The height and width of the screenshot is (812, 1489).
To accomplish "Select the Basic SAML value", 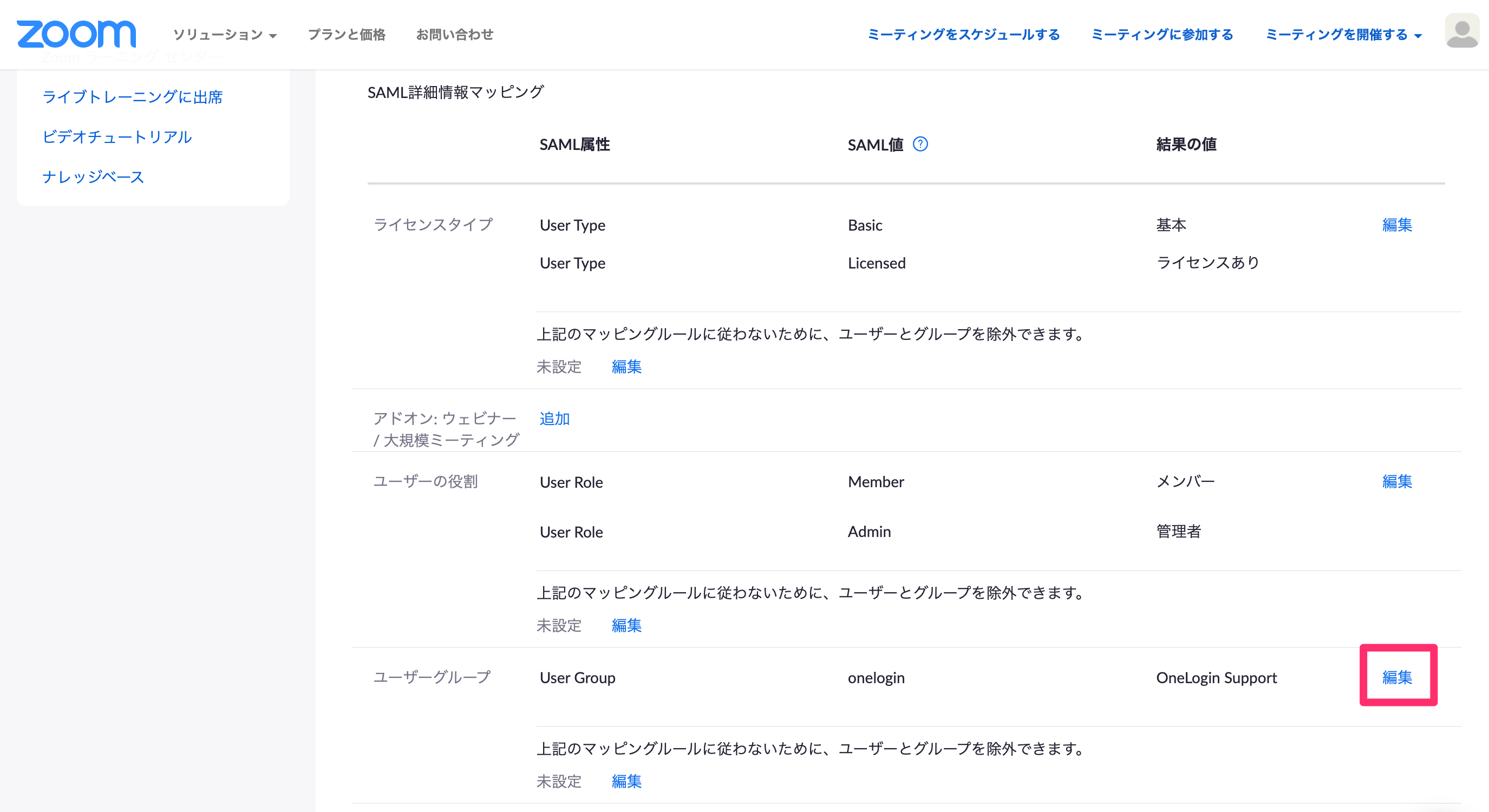I will tap(865, 225).
